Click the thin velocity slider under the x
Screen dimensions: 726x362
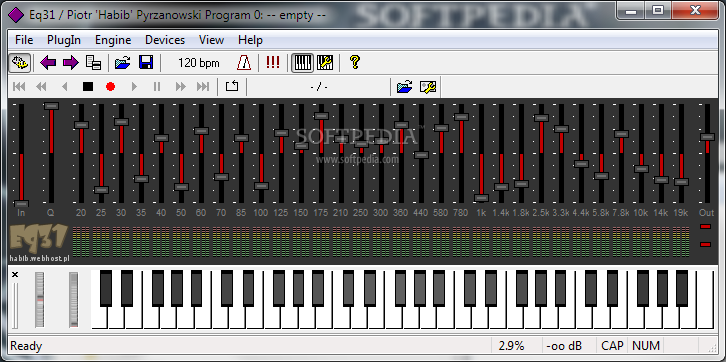(15, 306)
